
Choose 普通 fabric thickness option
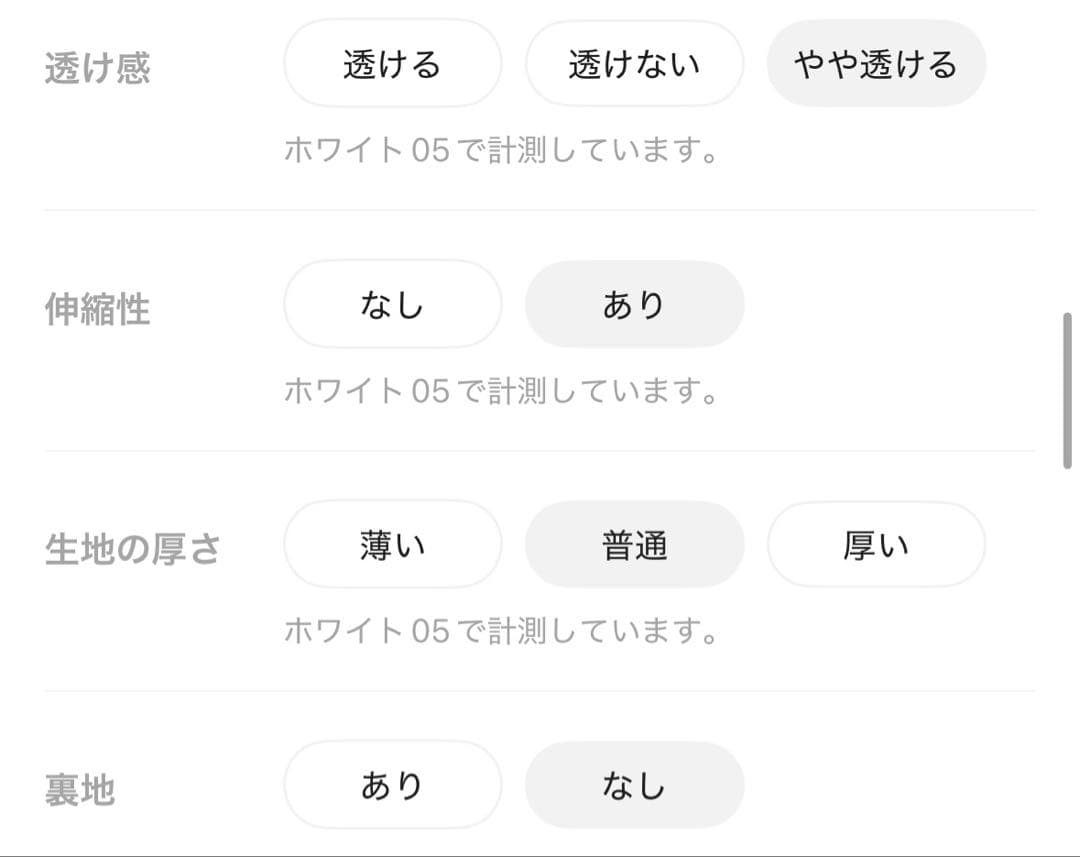click(x=634, y=544)
